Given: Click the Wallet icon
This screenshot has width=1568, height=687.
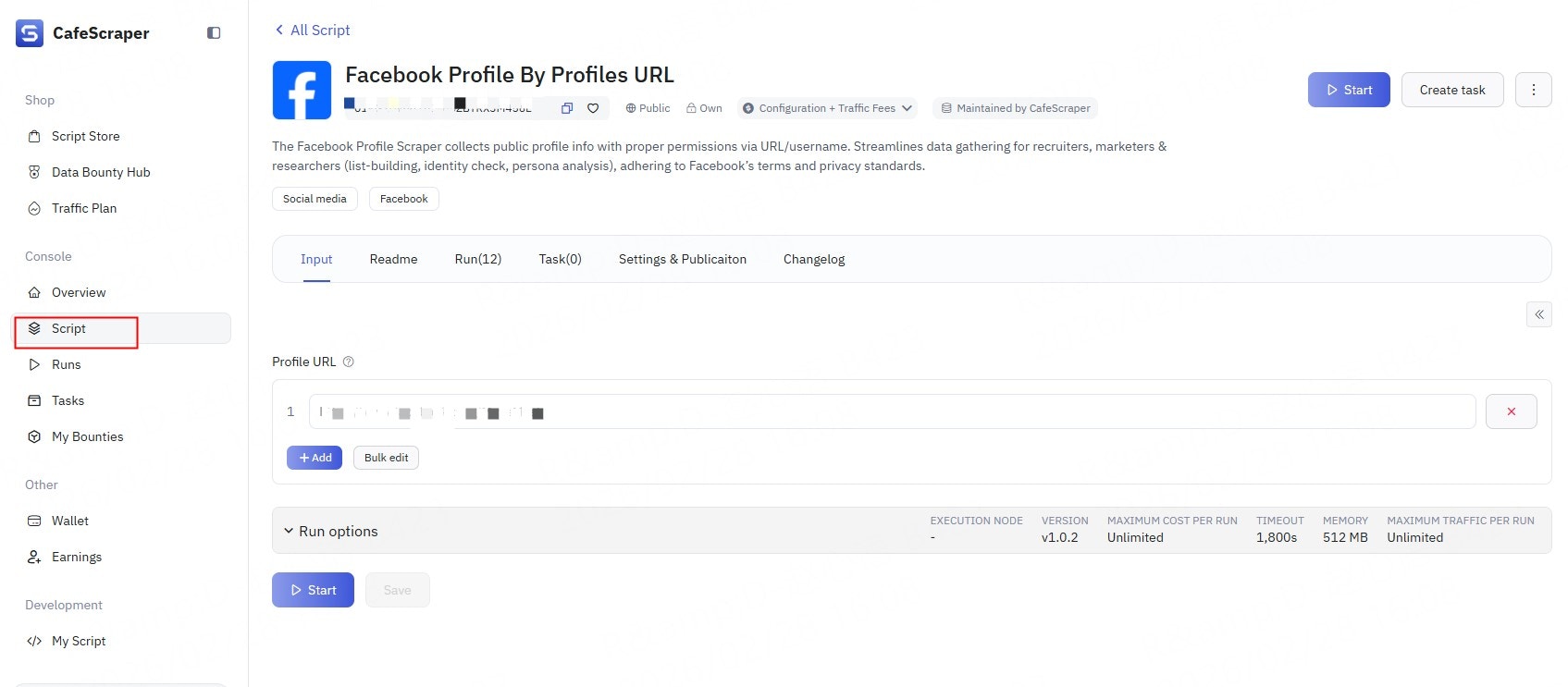Looking at the screenshot, I should [x=34, y=521].
